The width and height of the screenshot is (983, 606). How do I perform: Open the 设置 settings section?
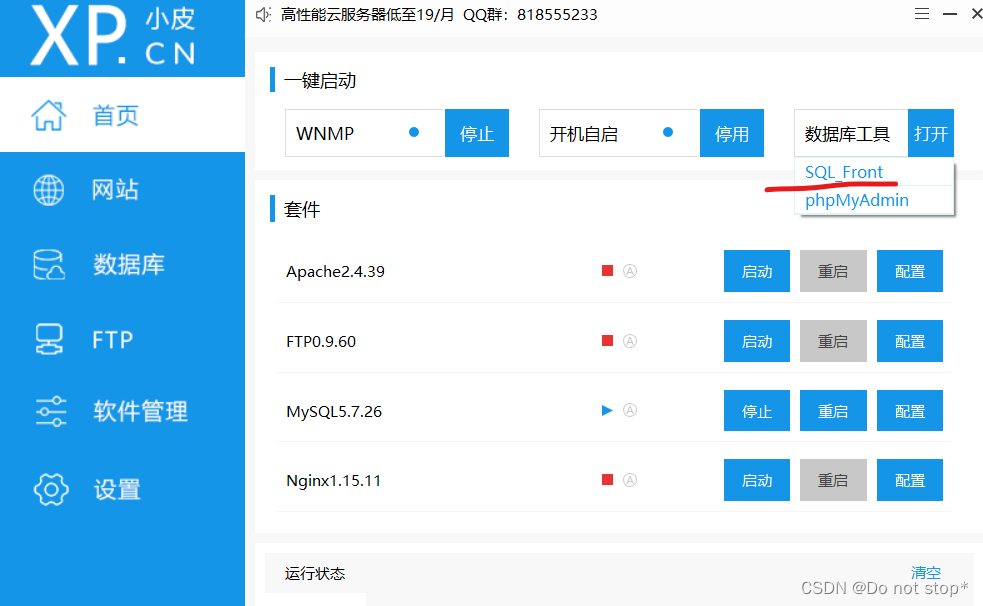pos(122,489)
